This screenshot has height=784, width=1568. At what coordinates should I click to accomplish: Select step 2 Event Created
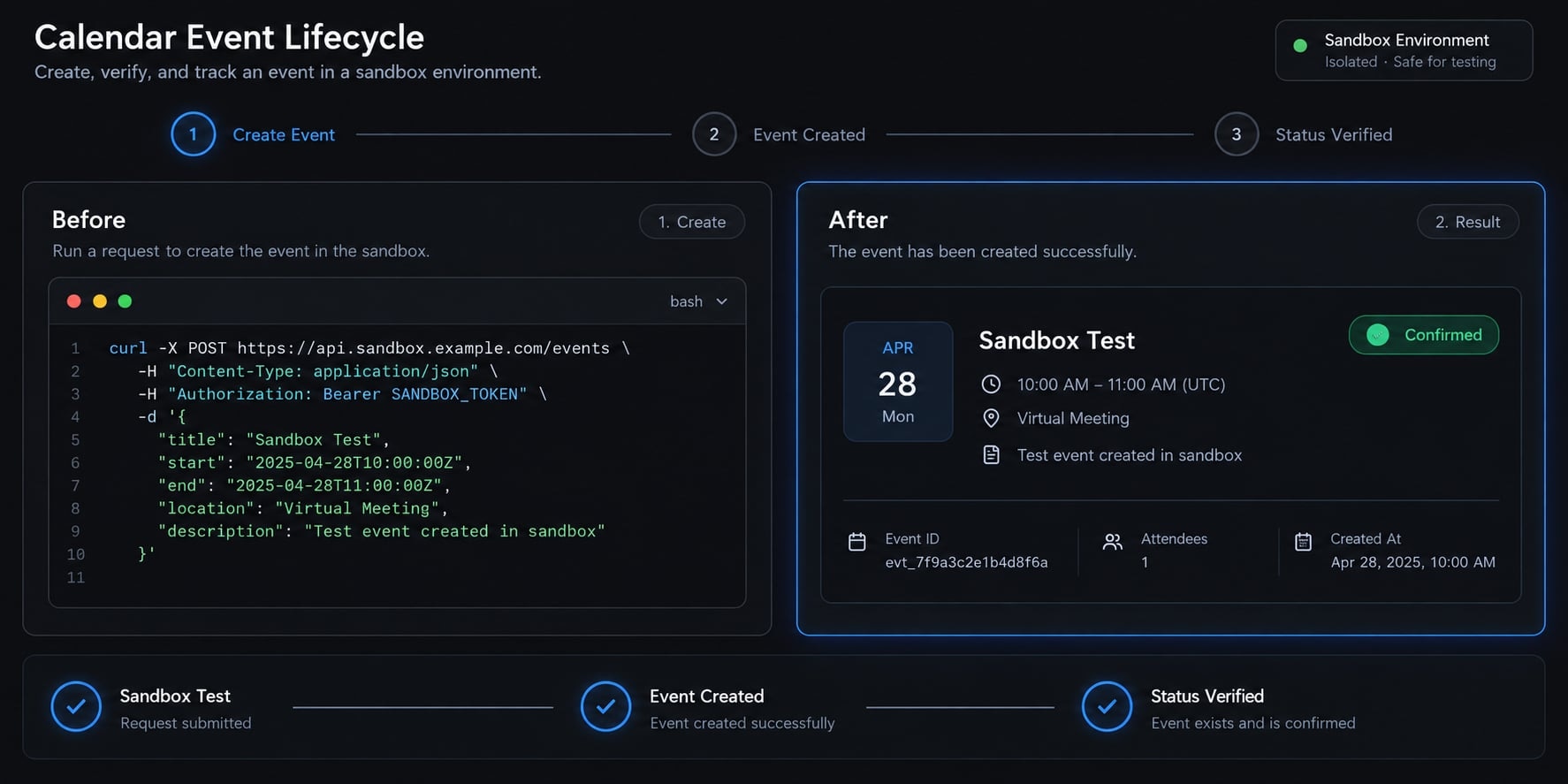[779, 134]
